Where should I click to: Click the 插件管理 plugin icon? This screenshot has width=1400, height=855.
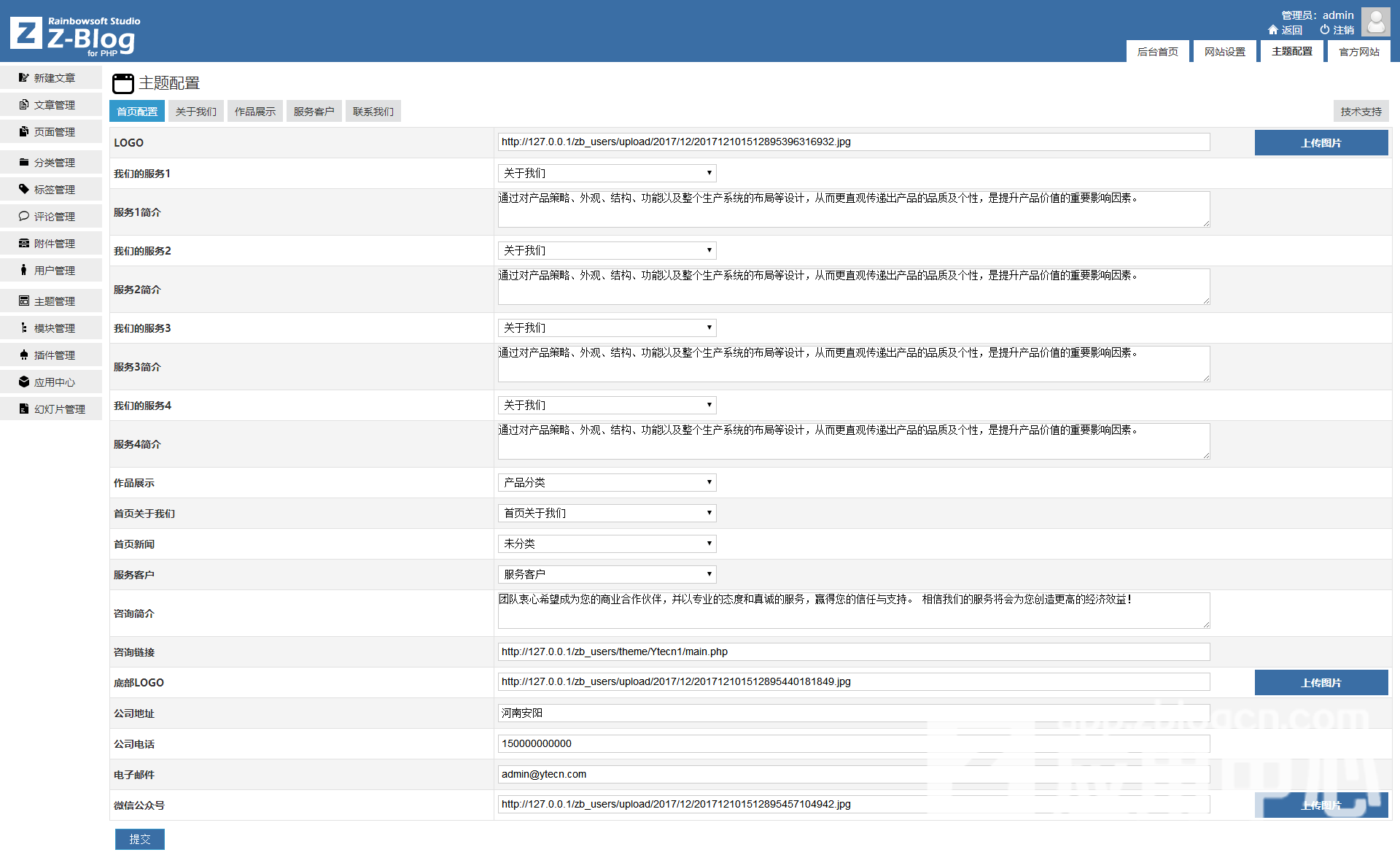[24, 355]
